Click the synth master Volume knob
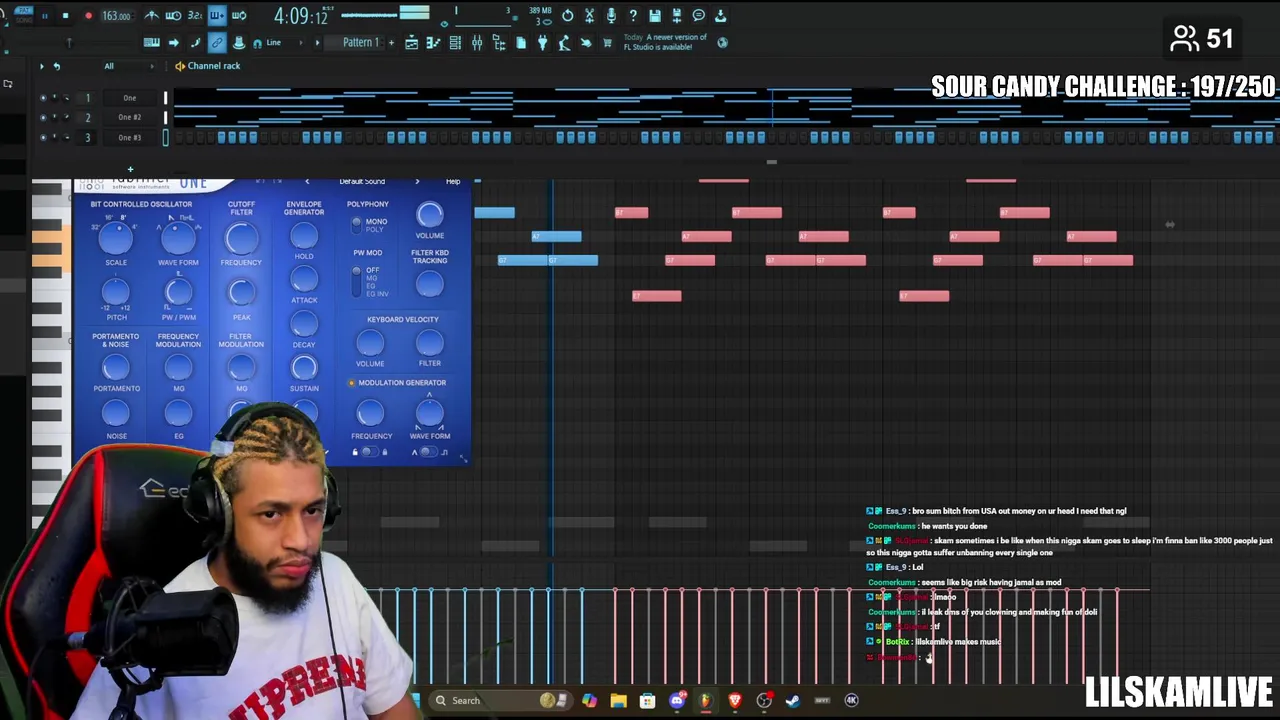The width and height of the screenshot is (1280, 720). click(x=430, y=214)
